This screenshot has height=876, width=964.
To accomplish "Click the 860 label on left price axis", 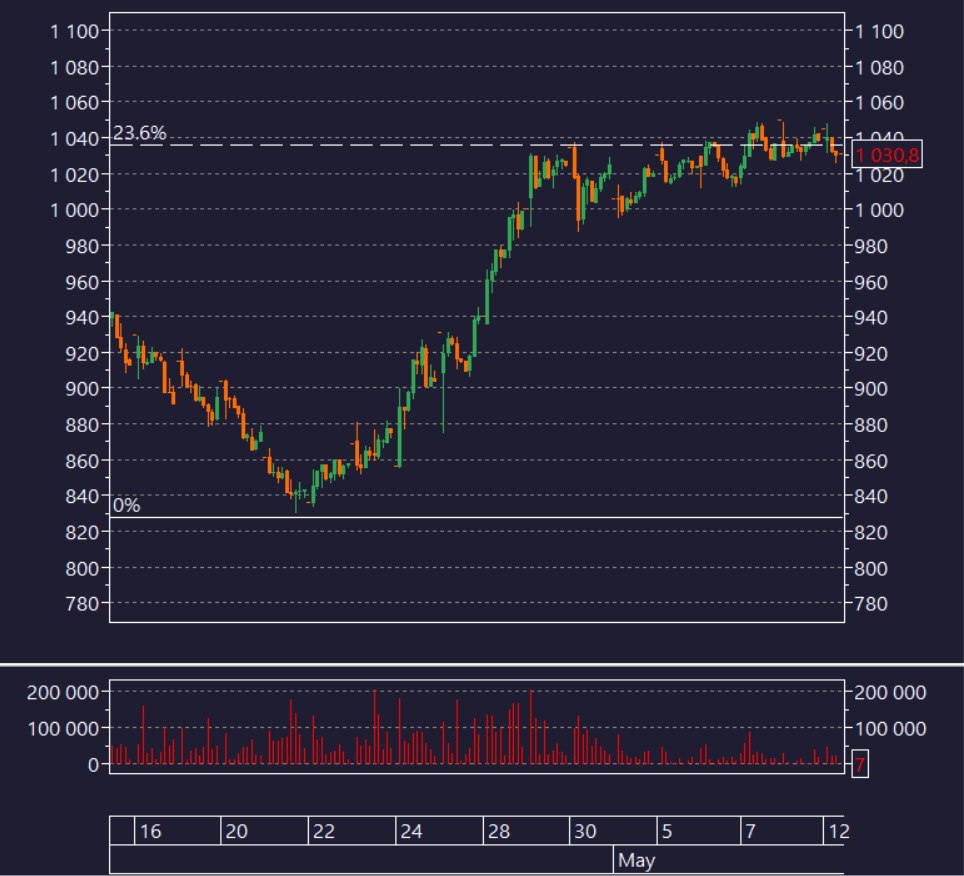I will pos(82,461).
